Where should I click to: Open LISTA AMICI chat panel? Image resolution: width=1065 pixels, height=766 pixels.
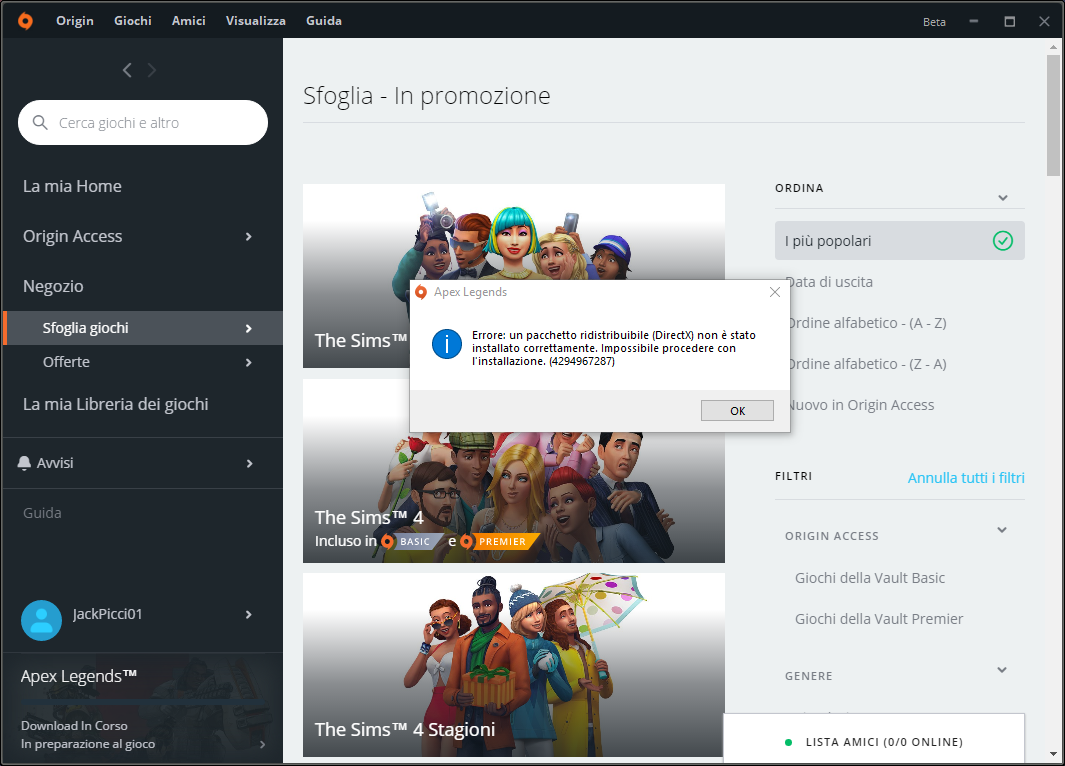point(873,740)
